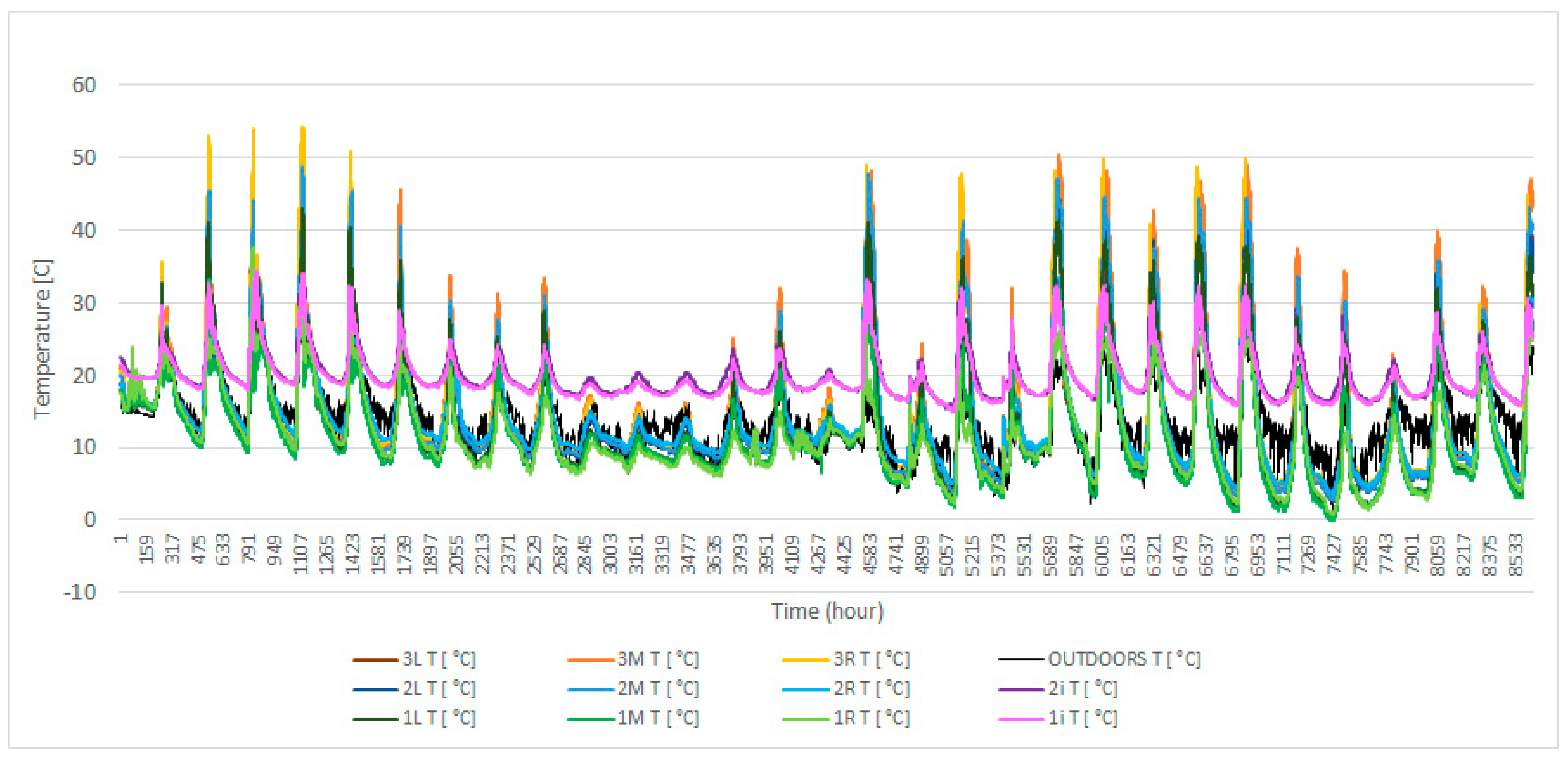Click the 1i T pink legend swatch
Image resolution: width=1568 pixels, height=757 pixels.
pos(1021,719)
